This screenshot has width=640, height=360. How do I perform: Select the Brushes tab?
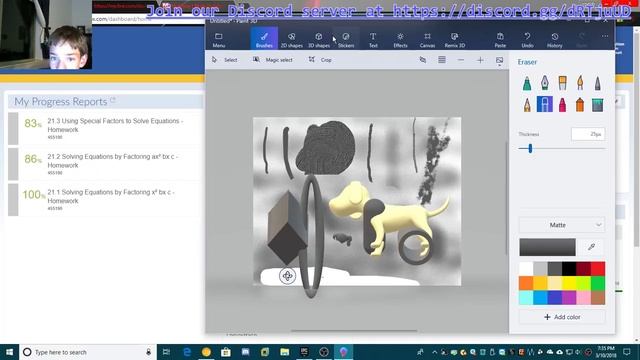coord(264,39)
